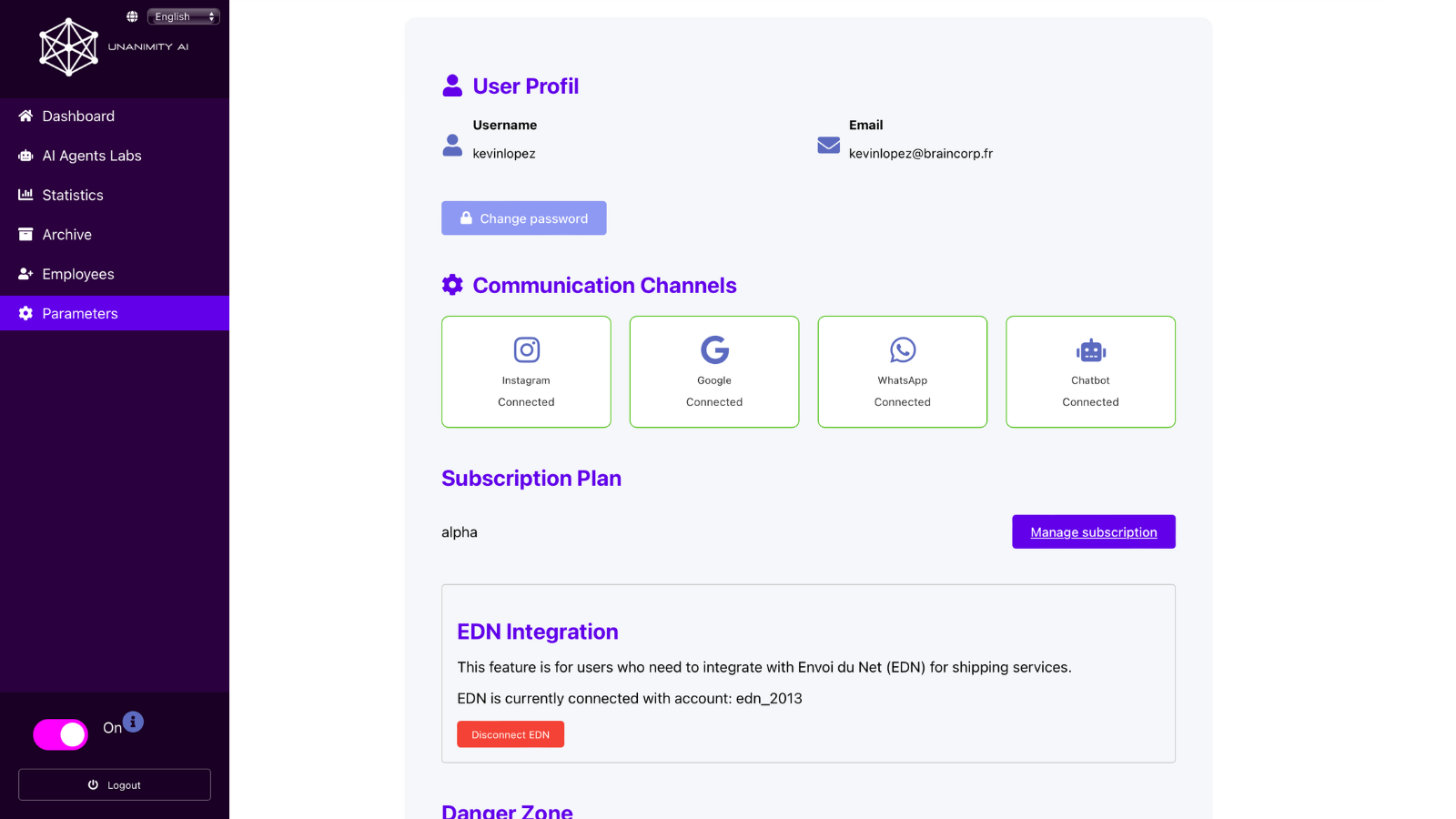Select the Chatbot channel icon
The height and width of the screenshot is (819, 1456).
pyautogui.click(x=1090, y=349)
